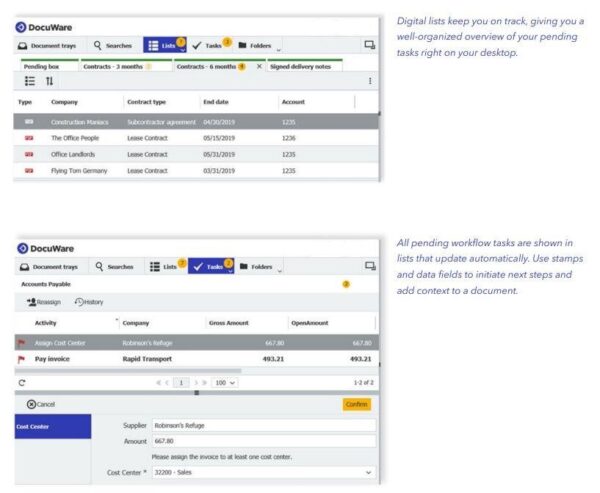Sort by Account column header
Image resolution: width=600 pixels, height=493 pixels.
point(293,102)
